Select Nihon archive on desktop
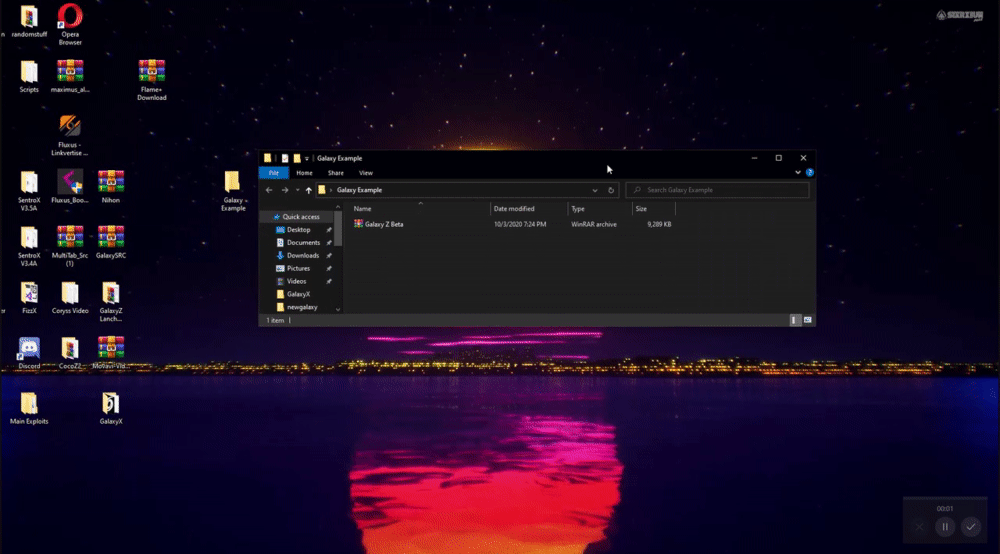Image resolution: width=1000 pixels, height=554 pixels. pyautogui.click(x=111, y=187)
